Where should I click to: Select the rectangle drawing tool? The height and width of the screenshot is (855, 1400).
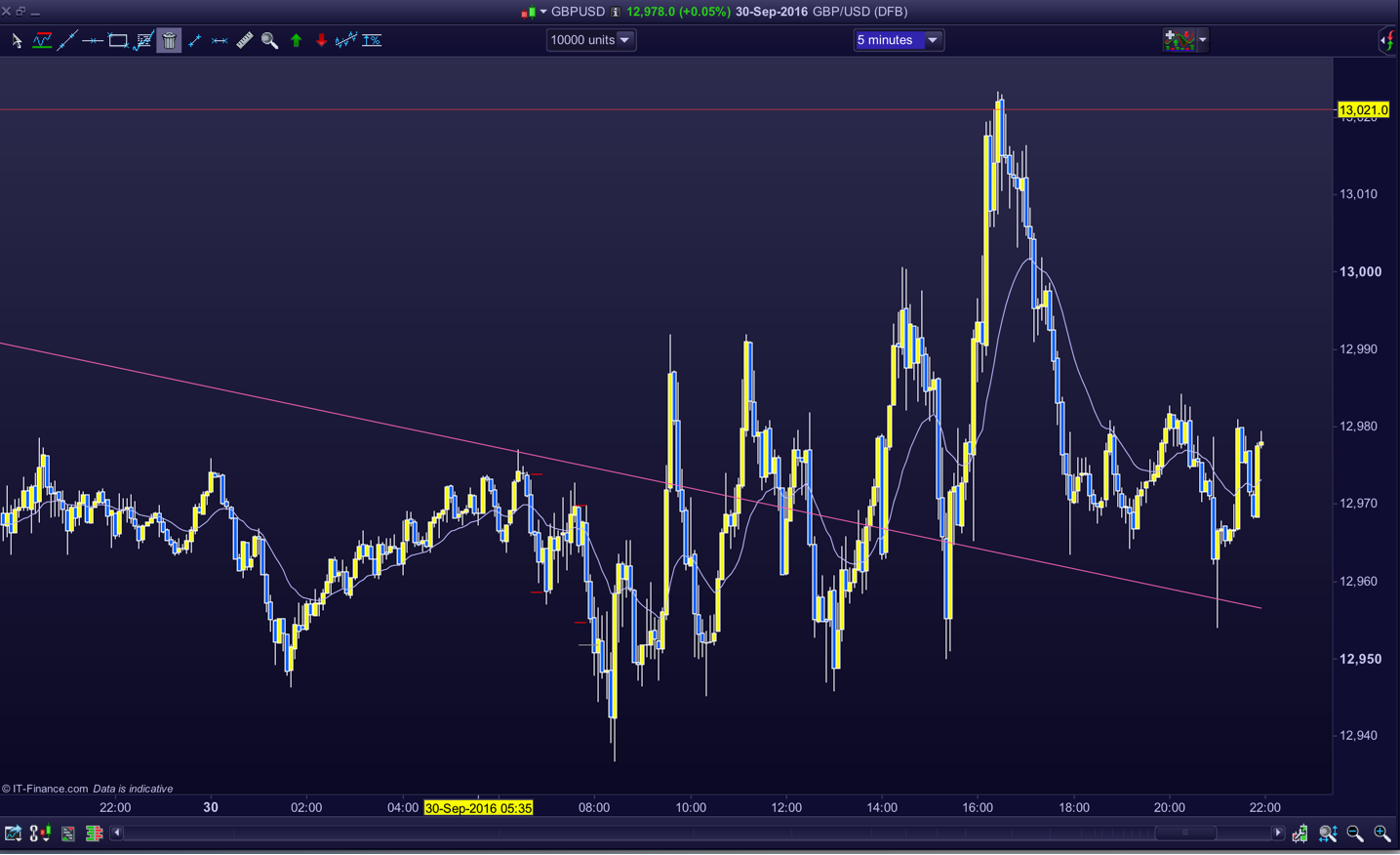(x=118, y=40)
